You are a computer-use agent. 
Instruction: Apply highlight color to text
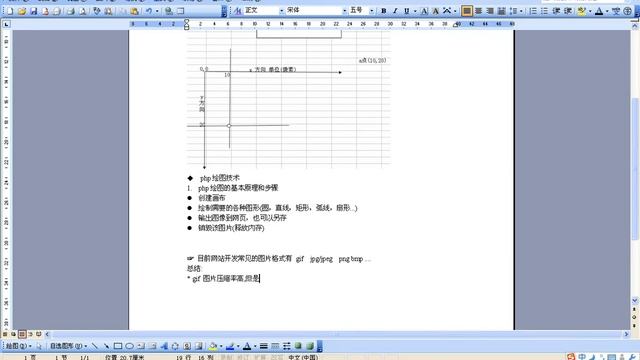point(582,11)
